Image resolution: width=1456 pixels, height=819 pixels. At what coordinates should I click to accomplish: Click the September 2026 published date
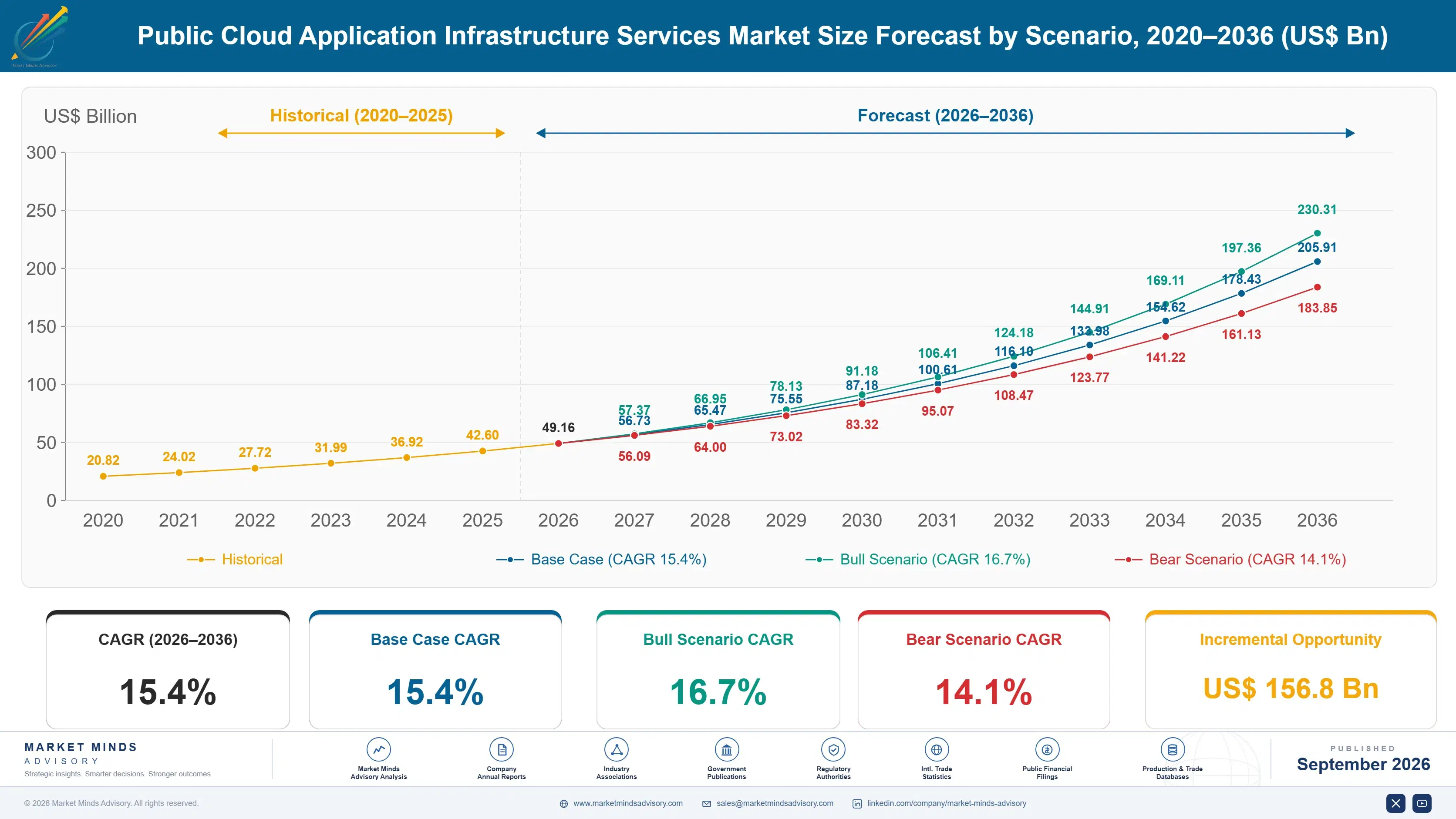click(x=1363, y=764)
